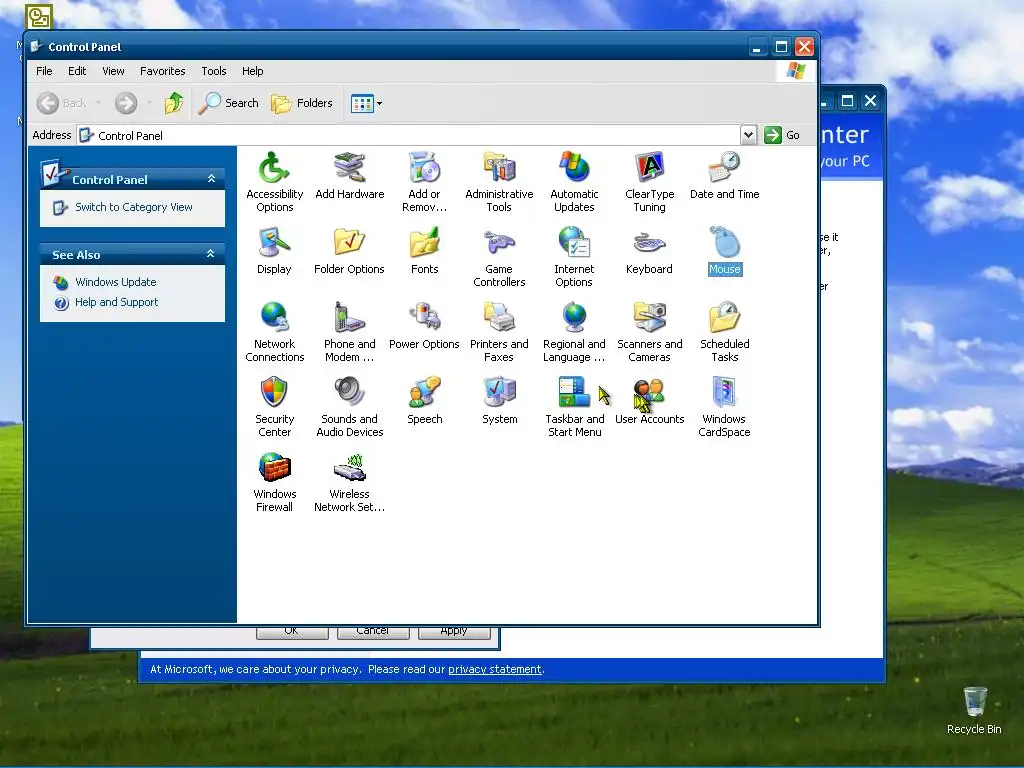Open Windows Firewall
Image resolution: width=1024 pixels, height=768 pixels.
click(x=274, y=482)
